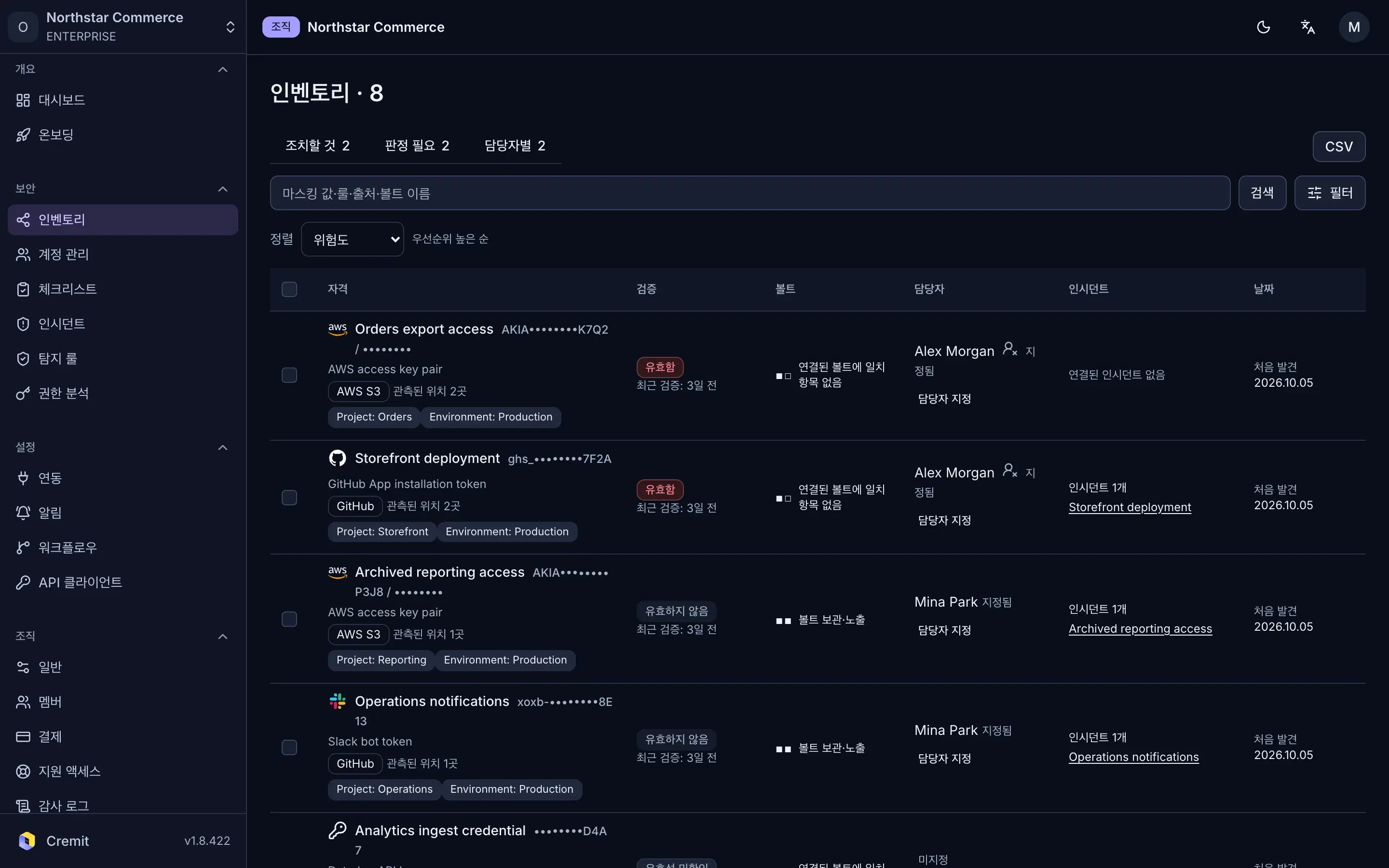Open 권한 분석 key item
The image size is (1389, 868).
[x=123, y=393]
